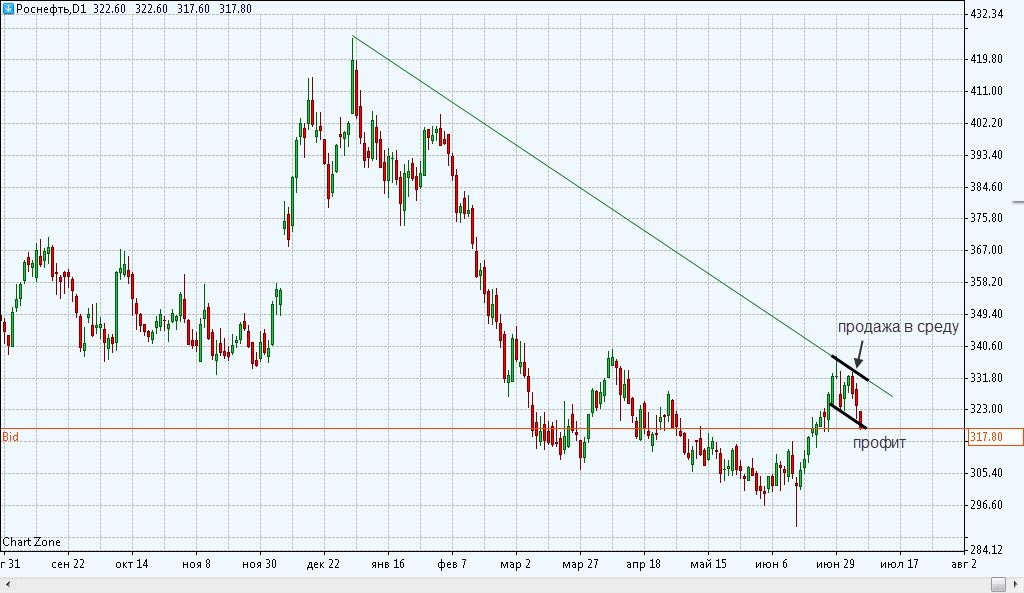Click the lower black channel line
This screenshot has height=593, width=1024.
pyautogui.click(x=846, y=415)
